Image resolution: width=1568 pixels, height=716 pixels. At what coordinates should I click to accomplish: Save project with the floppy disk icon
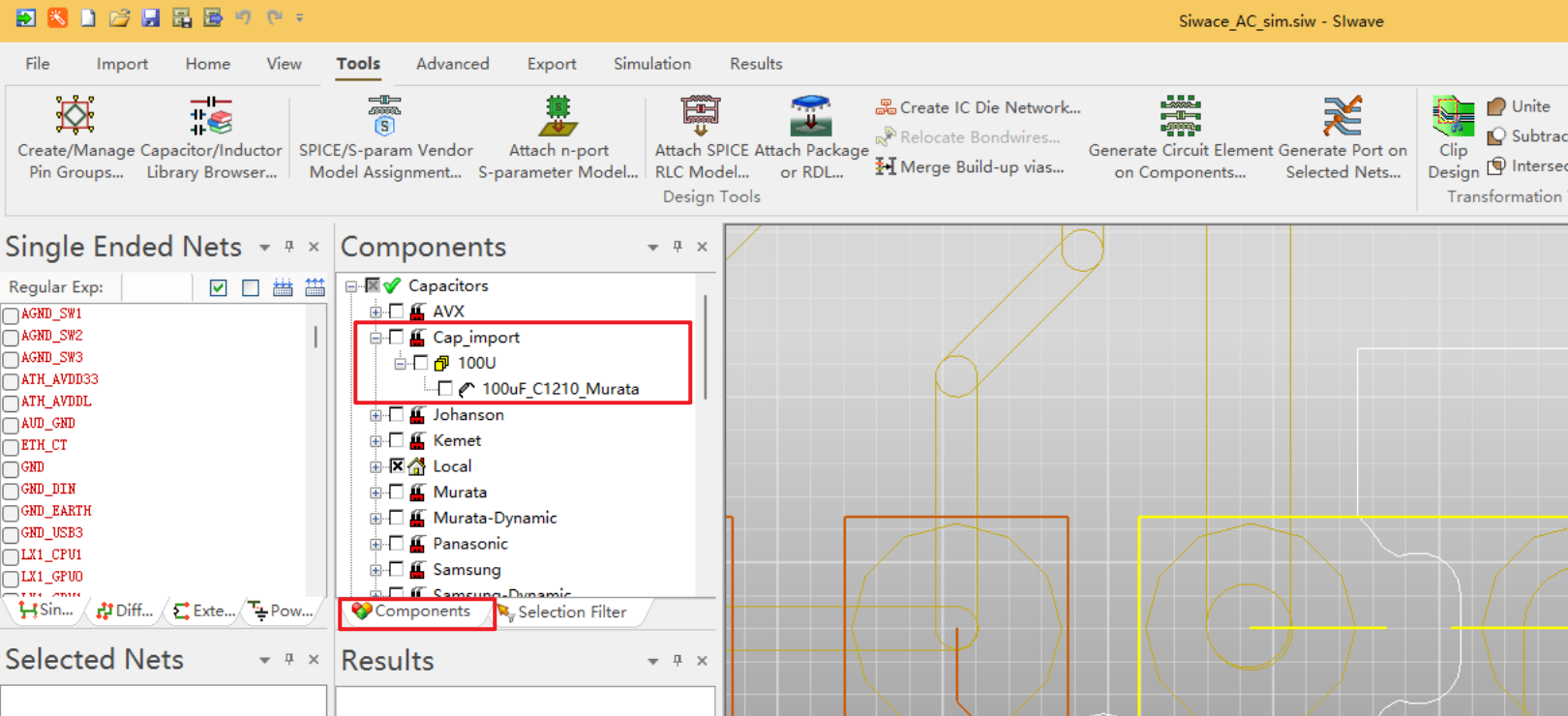tap(150, 17)
